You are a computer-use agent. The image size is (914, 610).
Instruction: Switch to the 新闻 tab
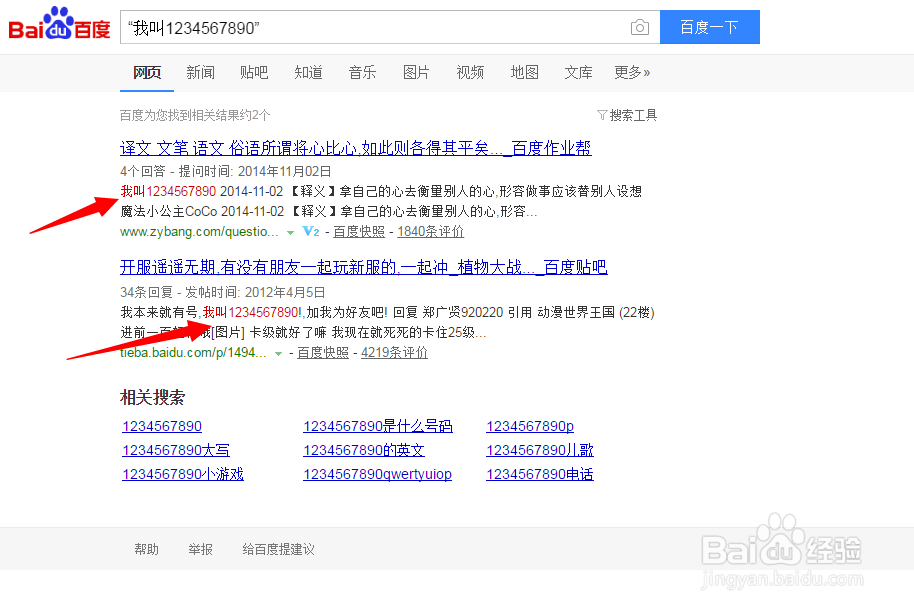point(201,72)
